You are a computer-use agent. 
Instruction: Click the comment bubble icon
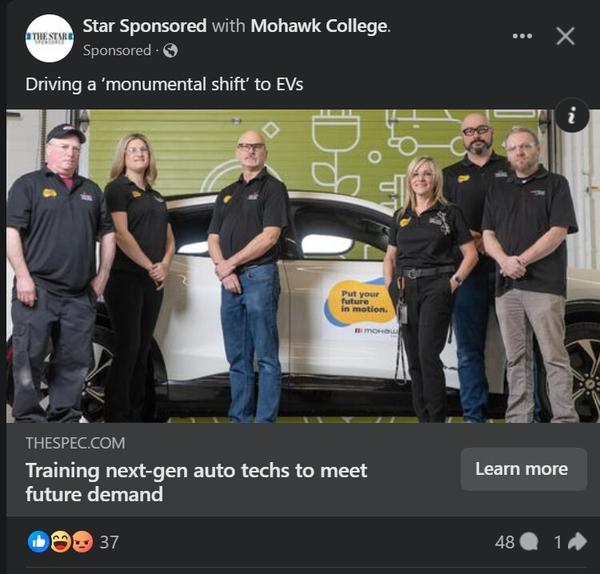pos(529,542)
